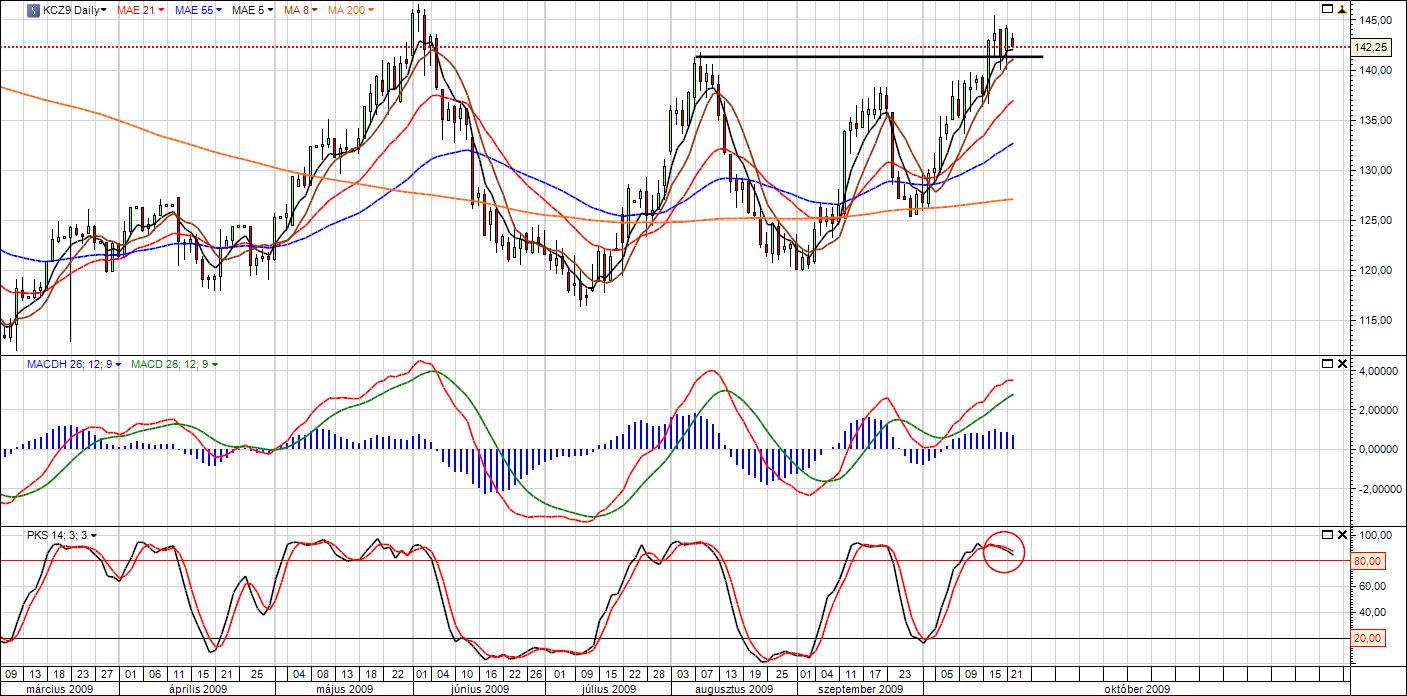This screenshot has height=696, width=1407.
Task: Click the 142,25 current price label
Action: click(x=1369, y=47)
